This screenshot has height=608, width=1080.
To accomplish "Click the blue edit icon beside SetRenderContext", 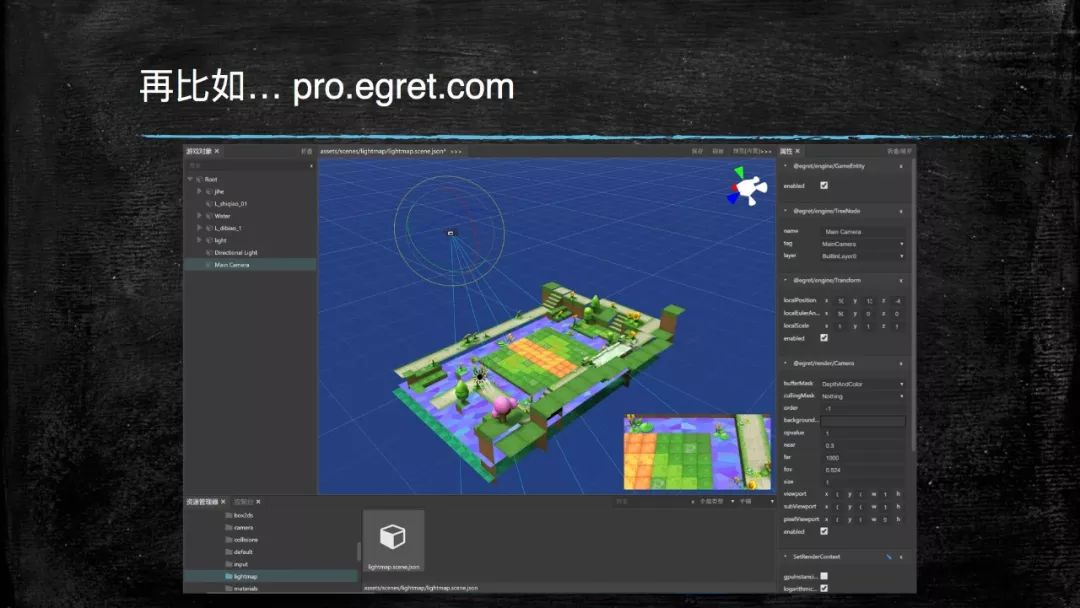I will click(889, 556).
